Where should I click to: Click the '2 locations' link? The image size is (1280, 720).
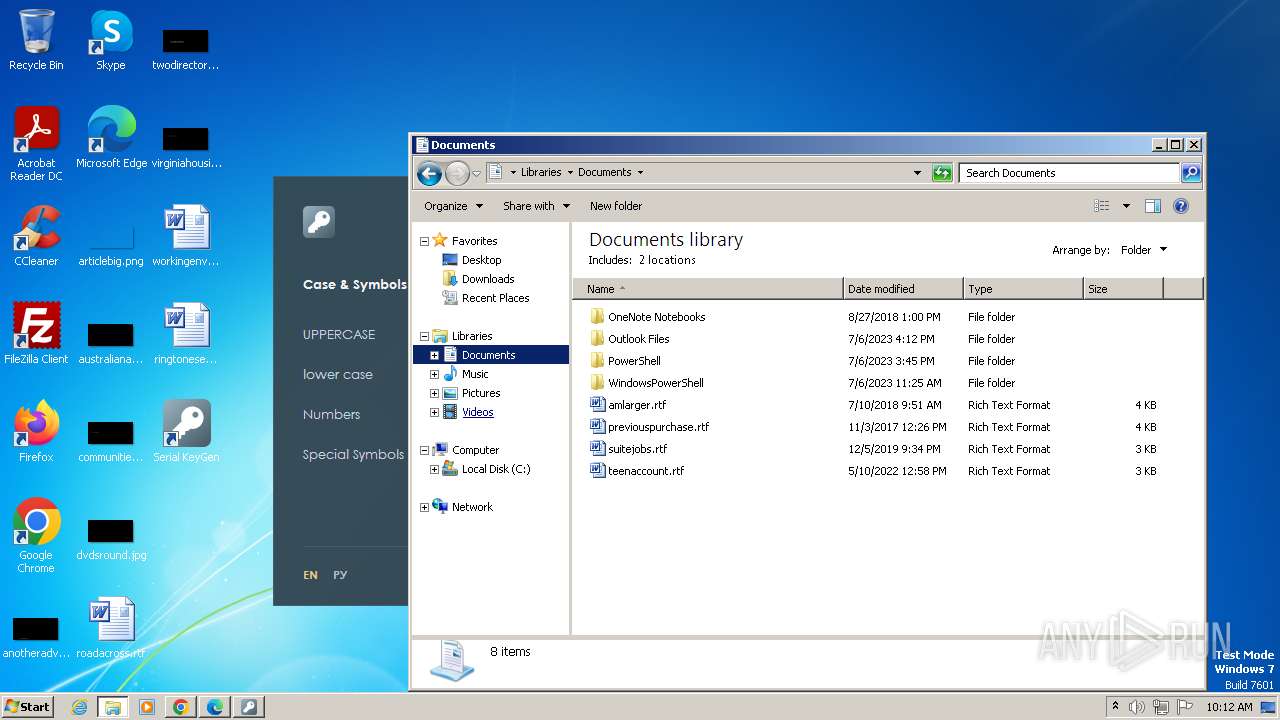tap(667, 260)
